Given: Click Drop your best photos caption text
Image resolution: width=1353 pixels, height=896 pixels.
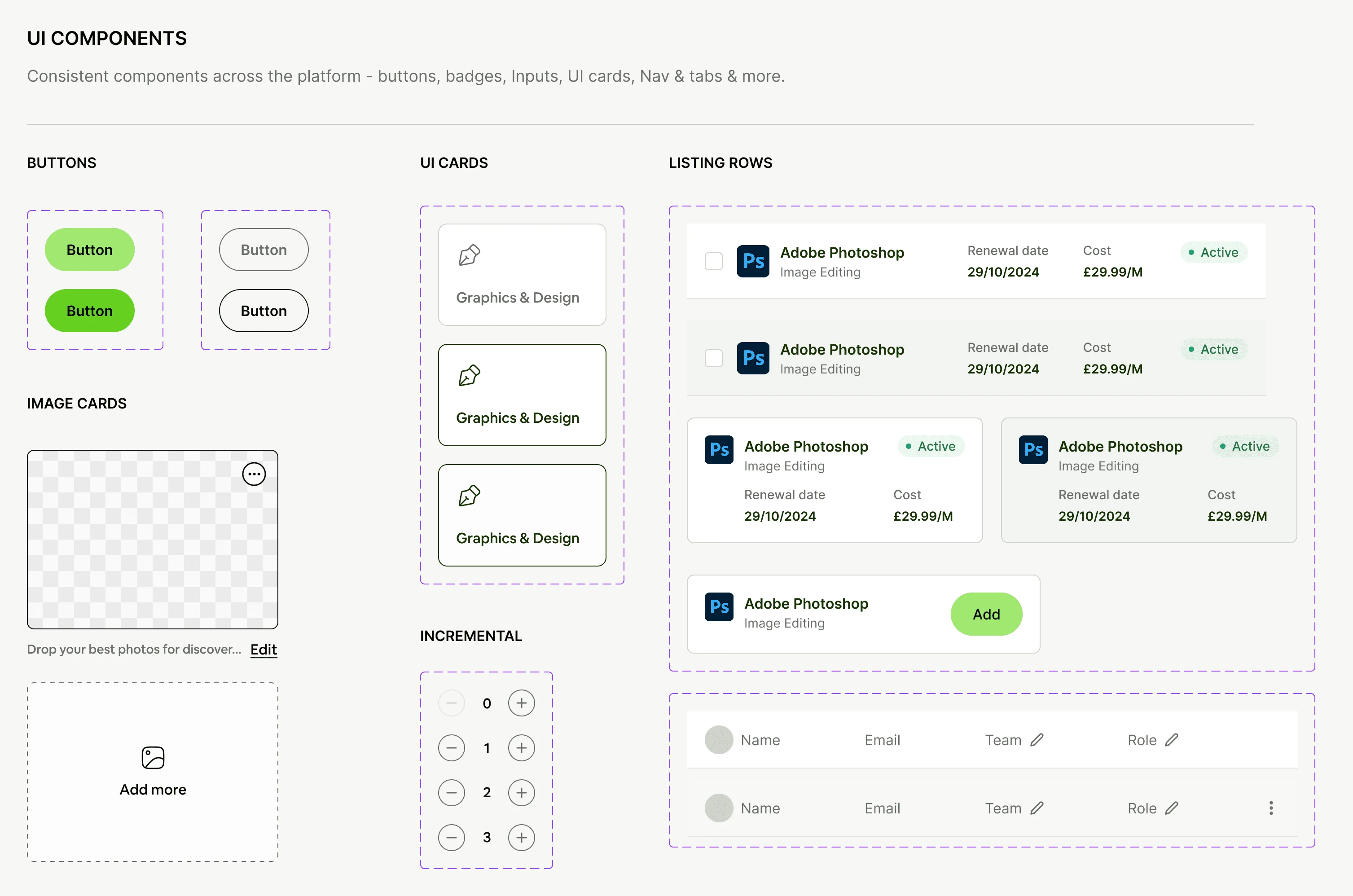Looking at the screenshot, I should 134,650.
